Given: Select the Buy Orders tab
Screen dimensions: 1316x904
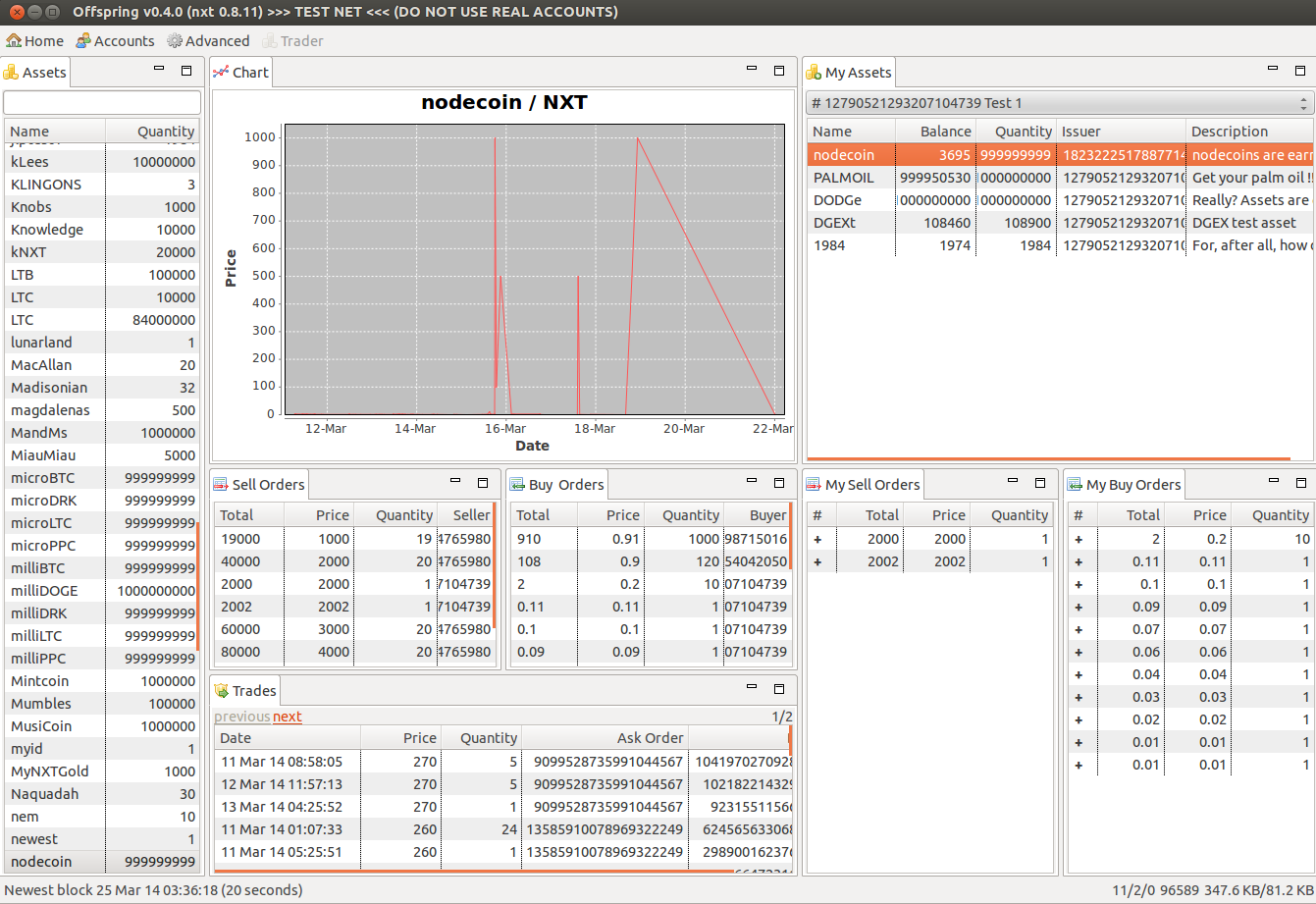Looking at the screenshot, I should [556, 485].
